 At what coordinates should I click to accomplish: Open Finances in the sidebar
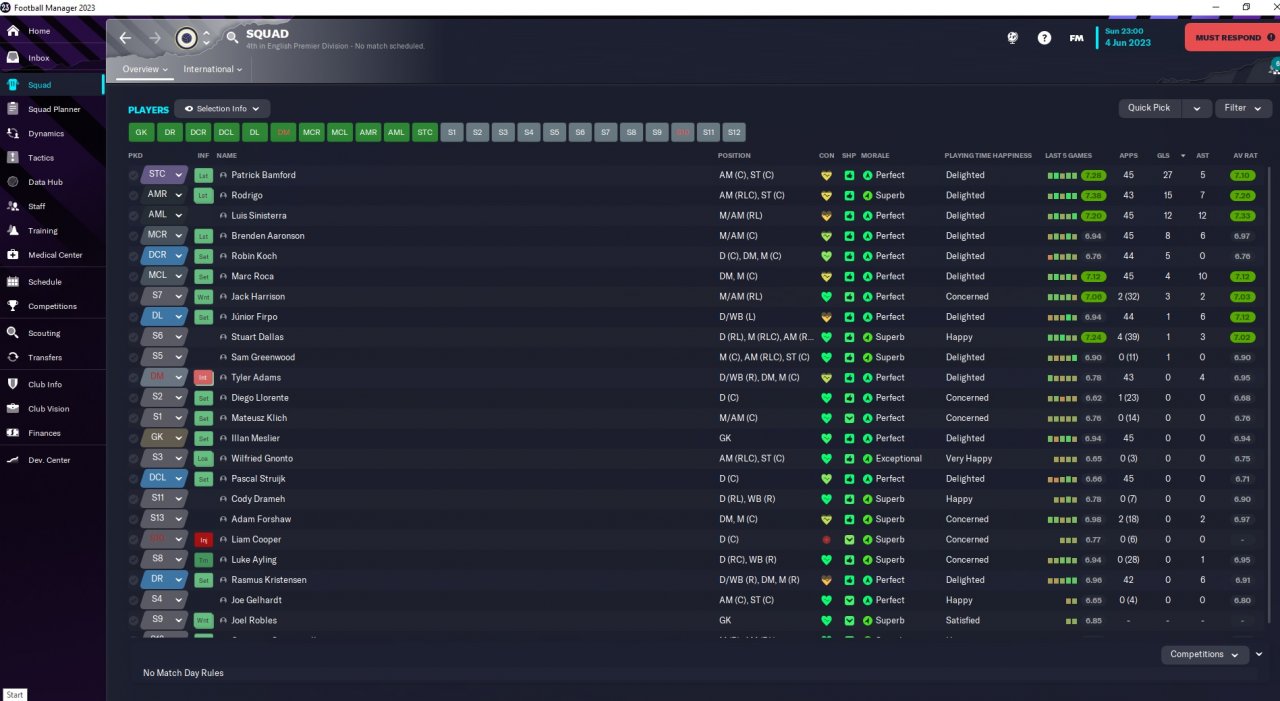tap(44, 433)
